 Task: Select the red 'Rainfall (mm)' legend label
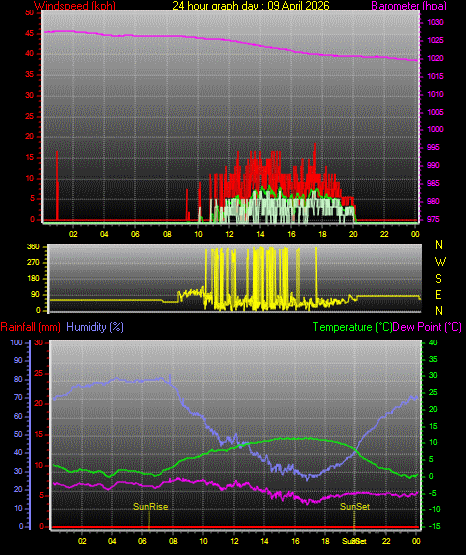coord(30,327)
